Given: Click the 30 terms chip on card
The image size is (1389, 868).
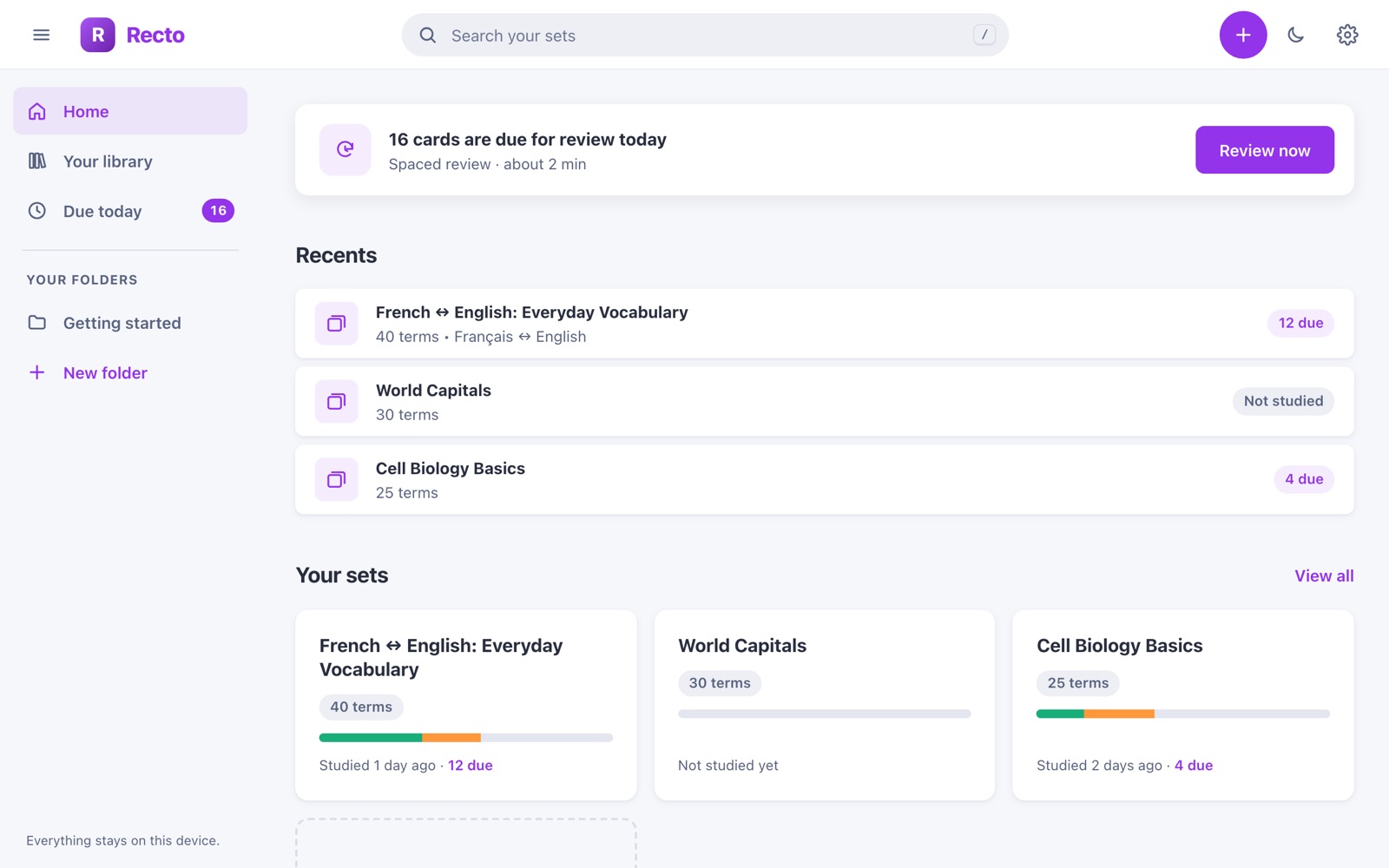Looking at the screenshot, I should [720, 683].
